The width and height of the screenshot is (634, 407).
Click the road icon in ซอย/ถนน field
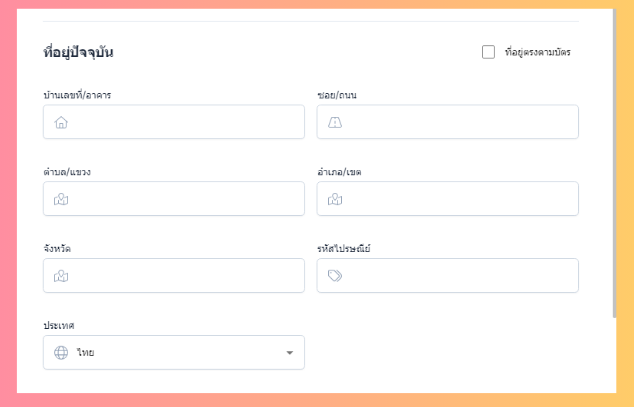pyautogui.click(x=335, y=123)
